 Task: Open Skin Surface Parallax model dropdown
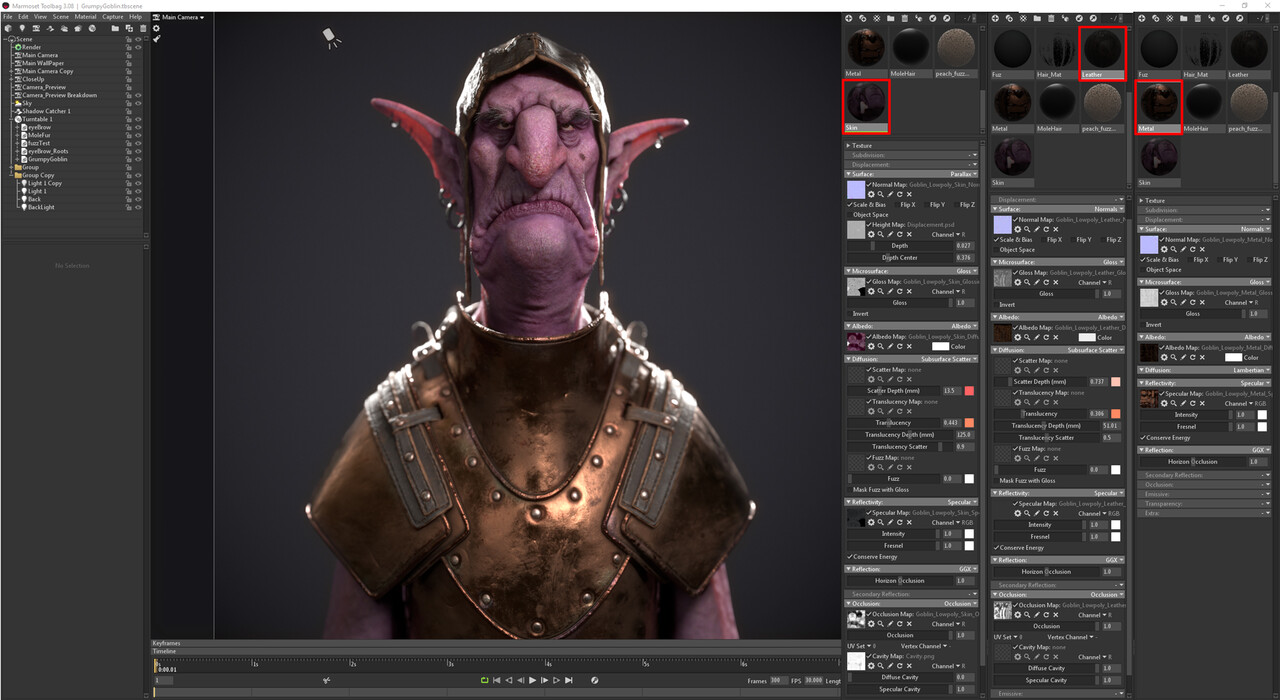[x=962, y=174]
